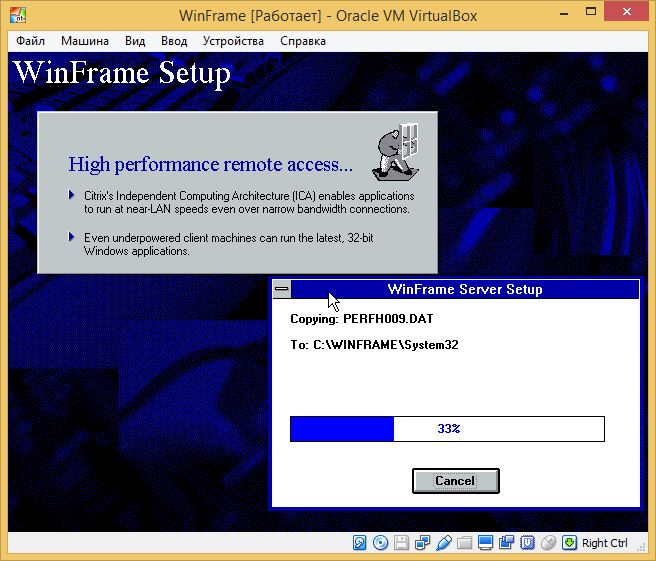Screen dimensions: 656x561
Task: Click the hard disk activity status icon
Action: point(359,543)
